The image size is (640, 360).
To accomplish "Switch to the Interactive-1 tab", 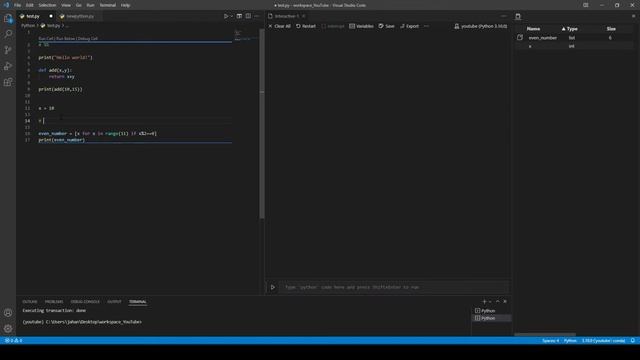I will click(287, 16).
